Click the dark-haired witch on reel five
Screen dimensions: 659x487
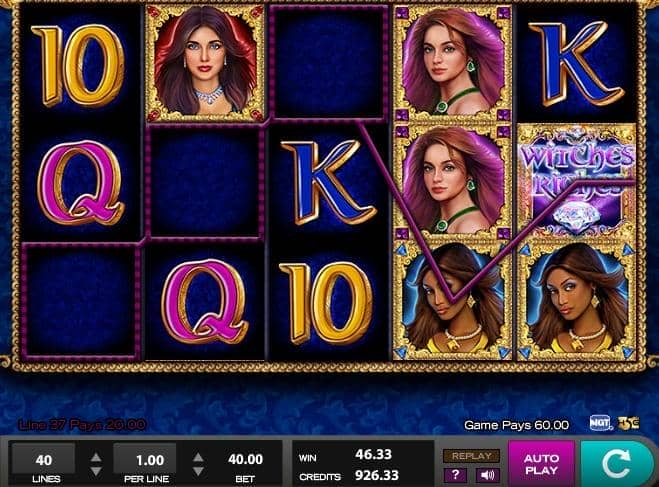tap(577, 302)
